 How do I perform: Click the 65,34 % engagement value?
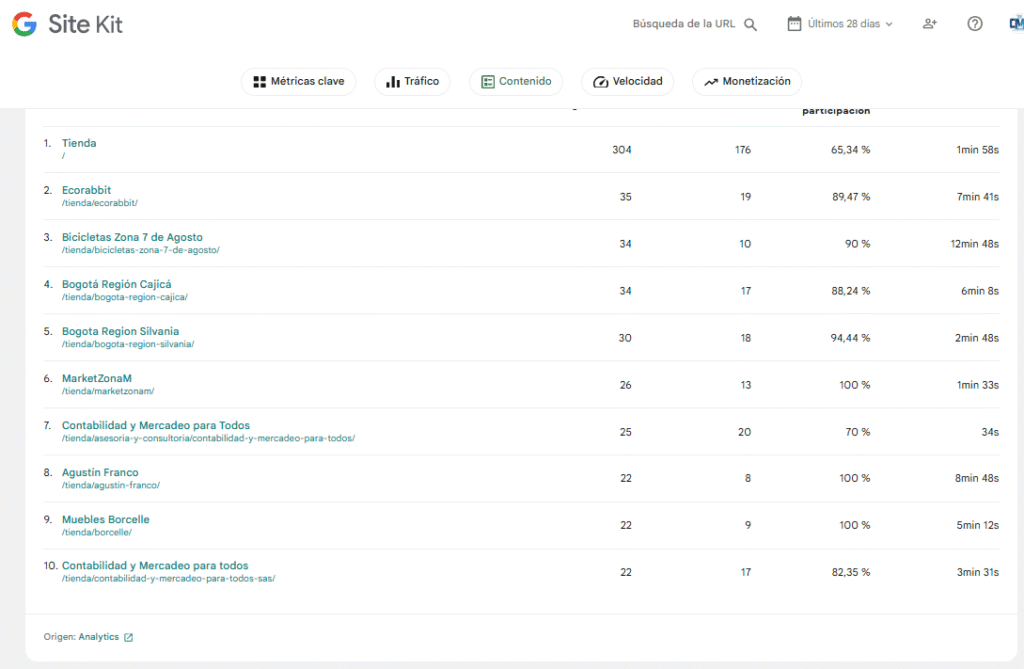click(850, 150)
